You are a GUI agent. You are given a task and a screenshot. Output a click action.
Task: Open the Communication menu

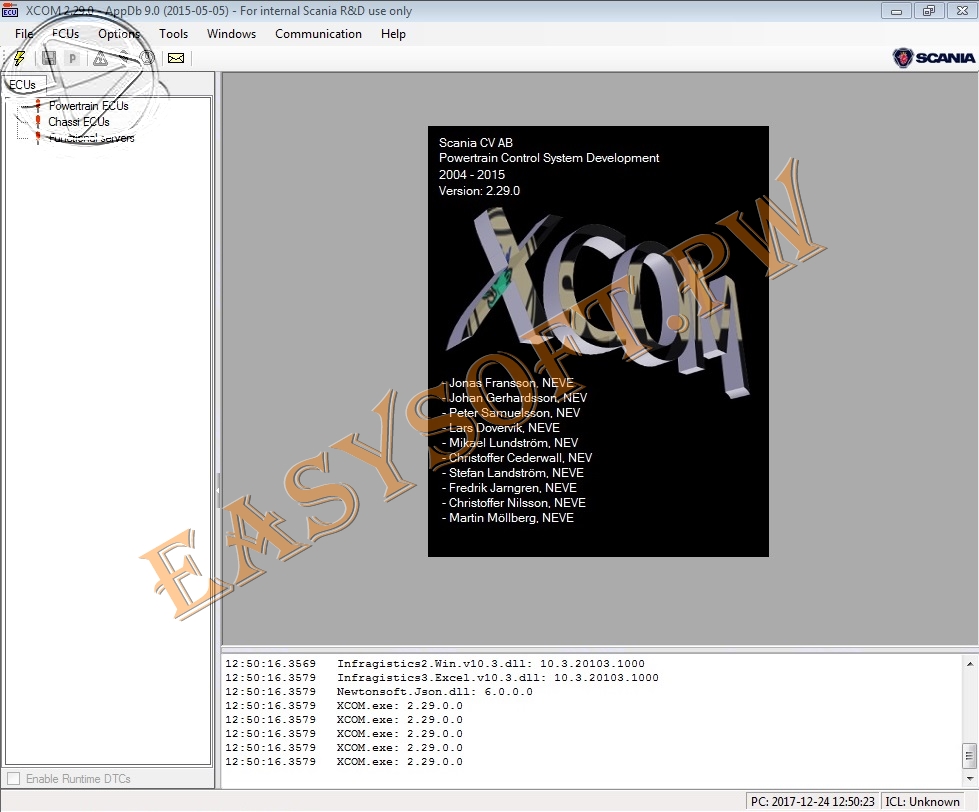(x=318, y=34)
